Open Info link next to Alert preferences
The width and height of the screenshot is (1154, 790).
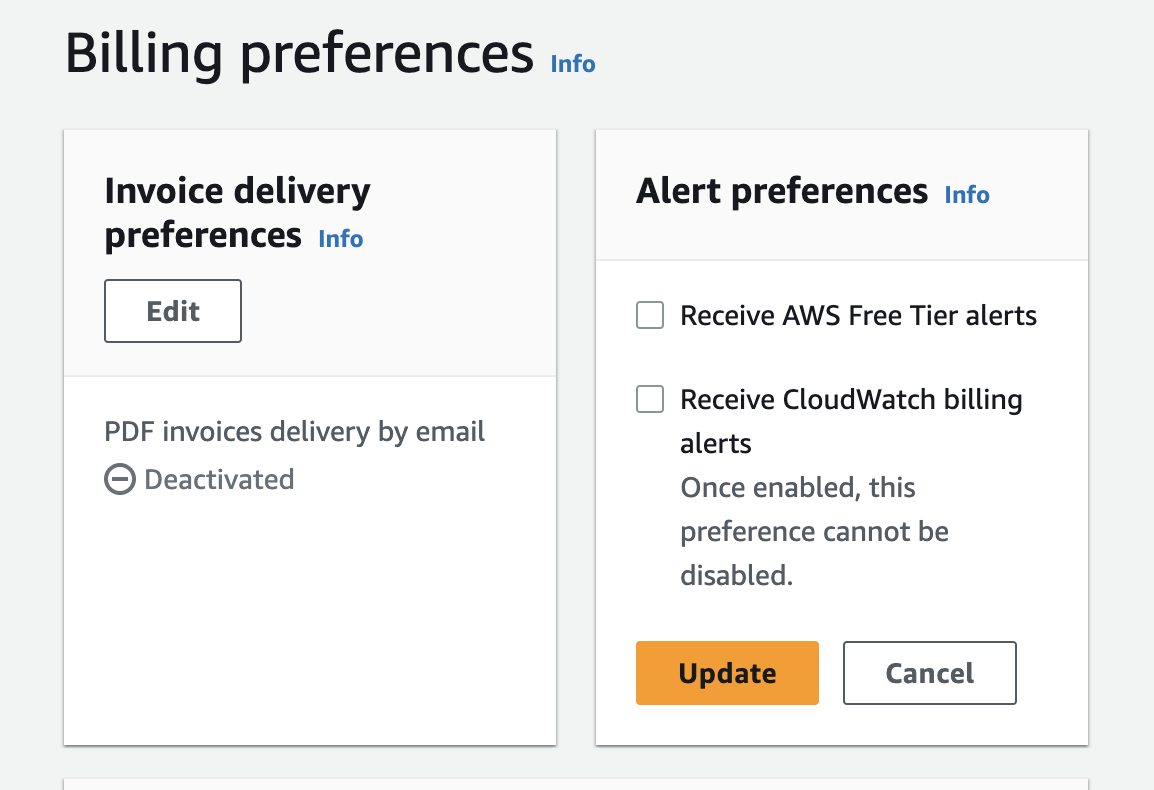(967, 195)
